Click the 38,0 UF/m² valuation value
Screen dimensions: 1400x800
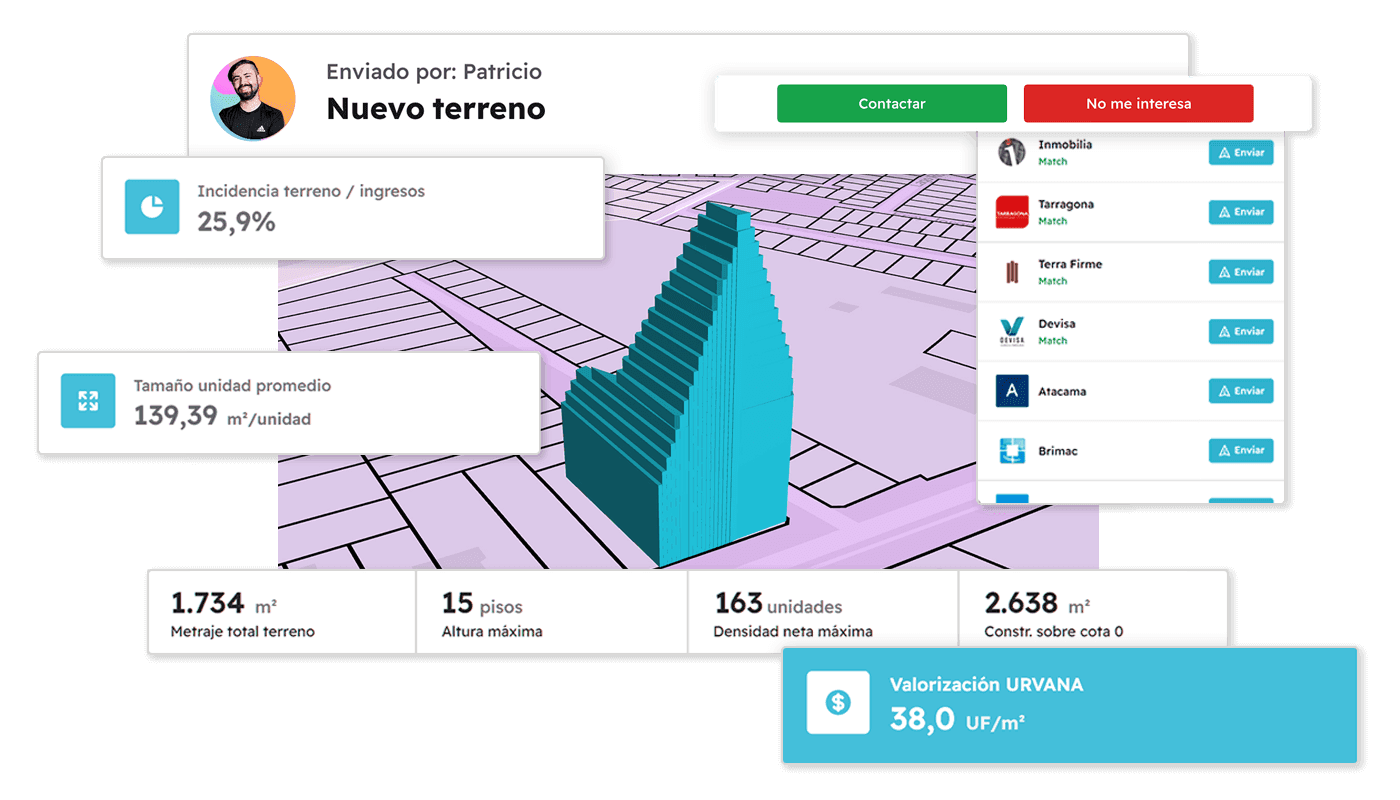(x=957, y=719)
